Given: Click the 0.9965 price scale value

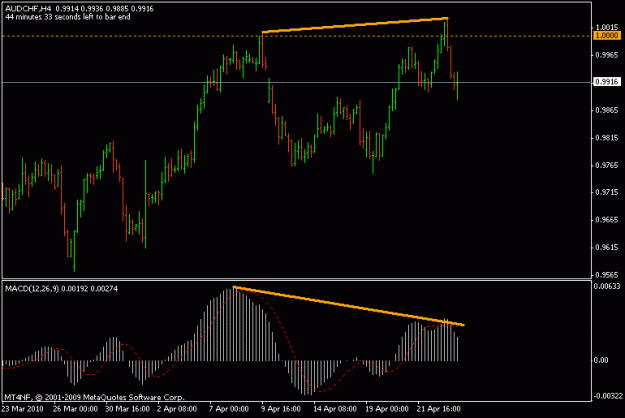Looking at the screenshot, I should click(x=607, y=55).
